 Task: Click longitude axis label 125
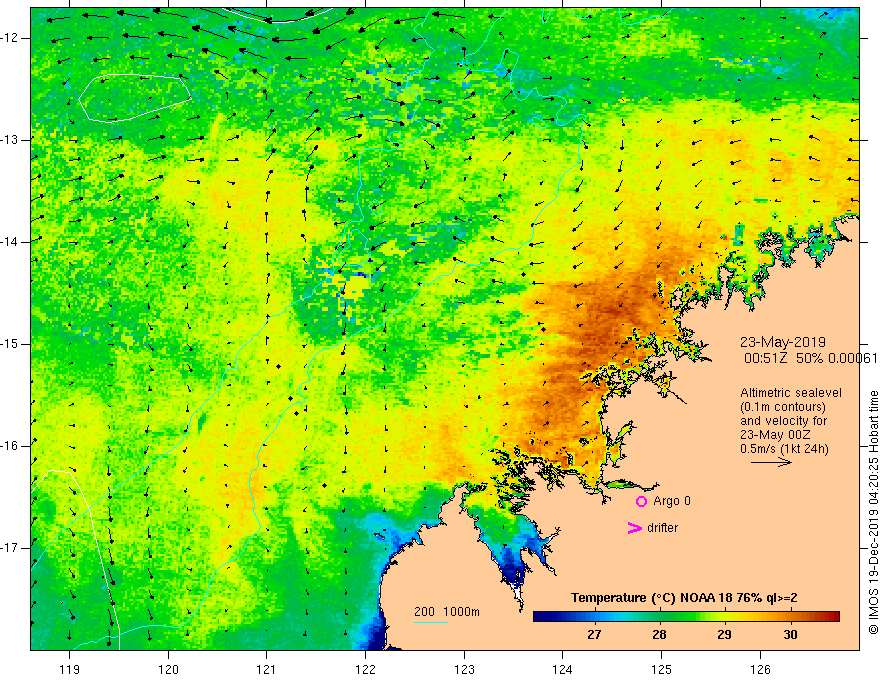pos(662,669)
